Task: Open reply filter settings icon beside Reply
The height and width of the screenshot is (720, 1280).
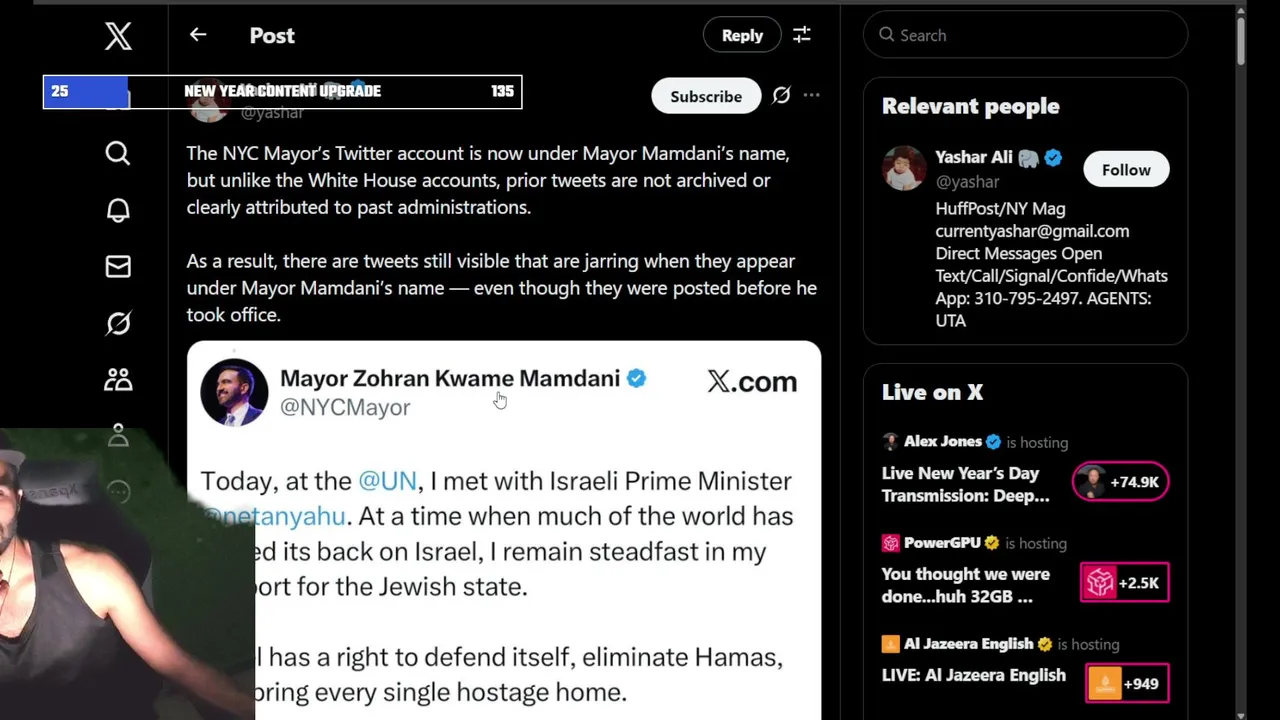Action: coord(802,35)
